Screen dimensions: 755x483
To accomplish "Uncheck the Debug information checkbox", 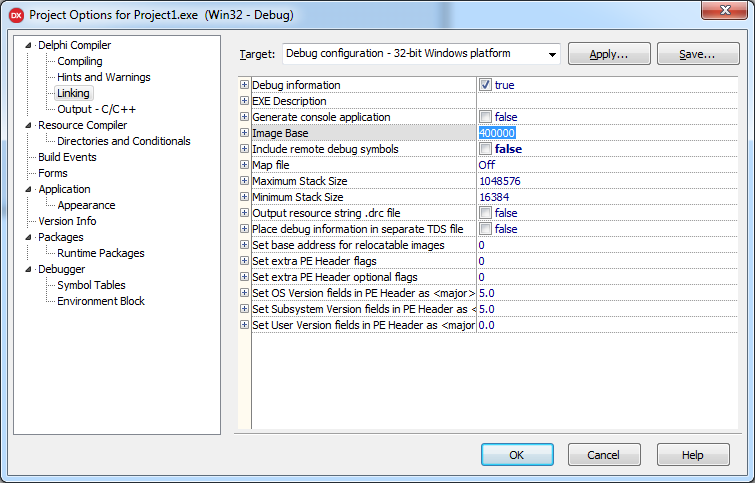I will (485, 85).
